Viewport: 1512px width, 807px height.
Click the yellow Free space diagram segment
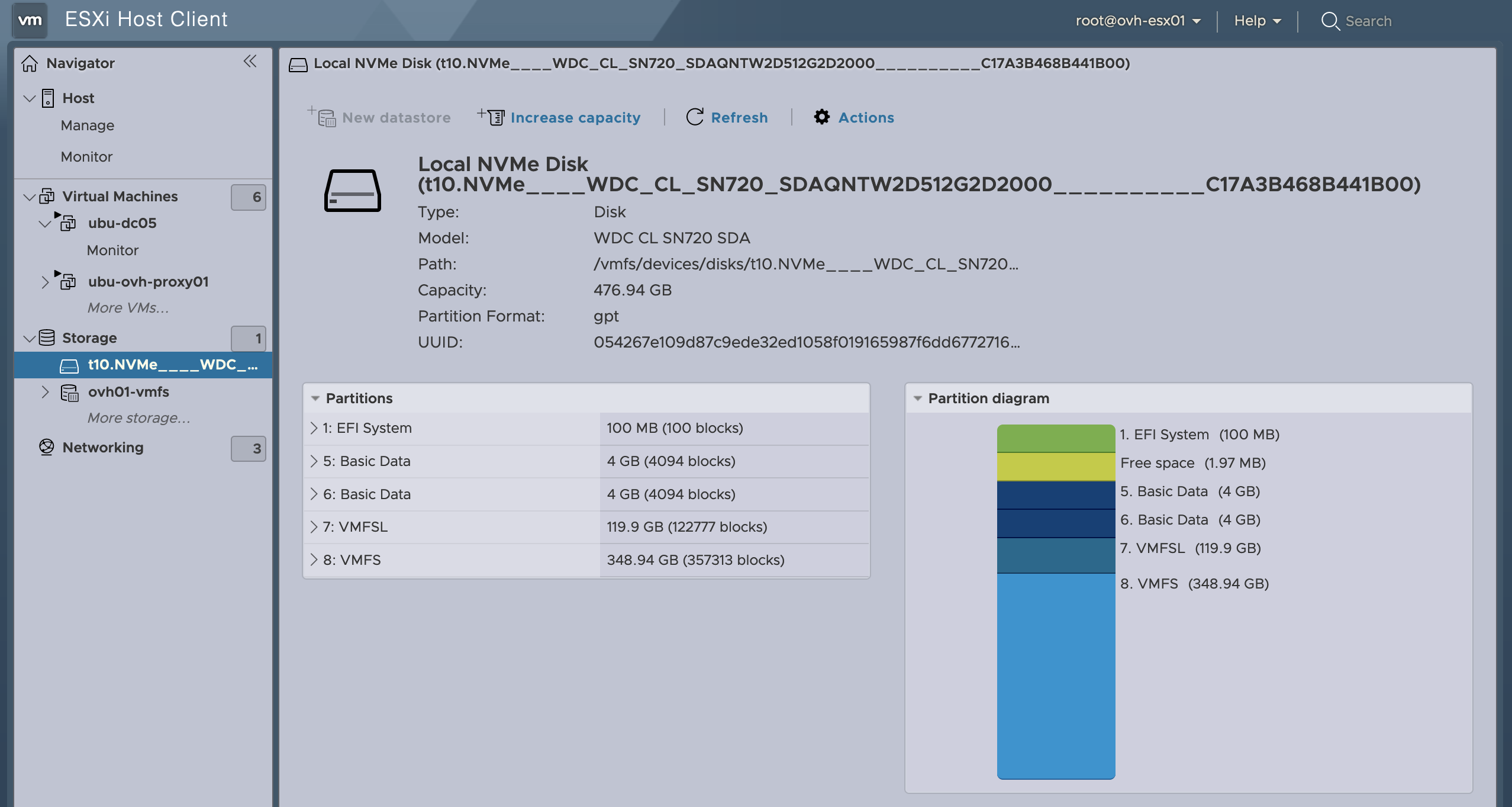point(1056,467)
